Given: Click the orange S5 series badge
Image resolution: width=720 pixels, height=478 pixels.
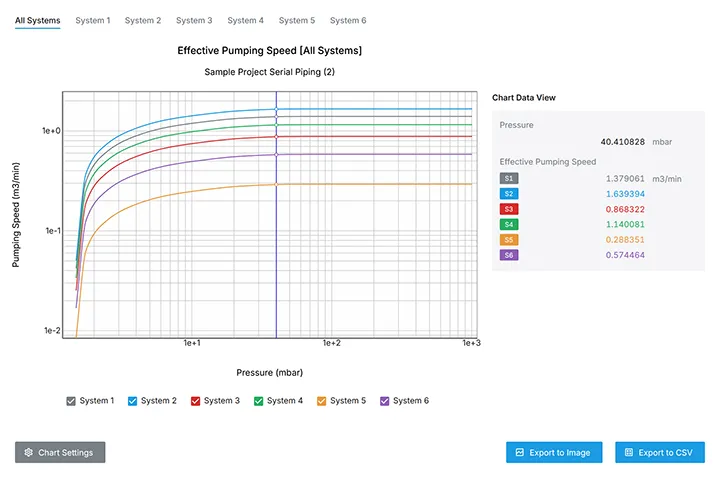Looking at the screenshot, I should point(508,240).
